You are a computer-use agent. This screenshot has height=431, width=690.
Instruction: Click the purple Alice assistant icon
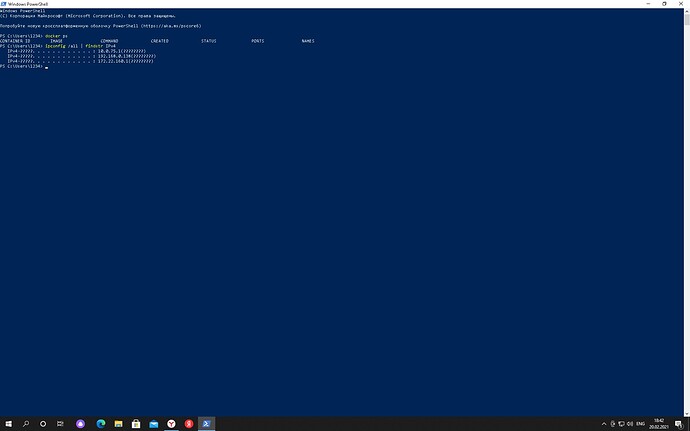click(x=81, y=424)
